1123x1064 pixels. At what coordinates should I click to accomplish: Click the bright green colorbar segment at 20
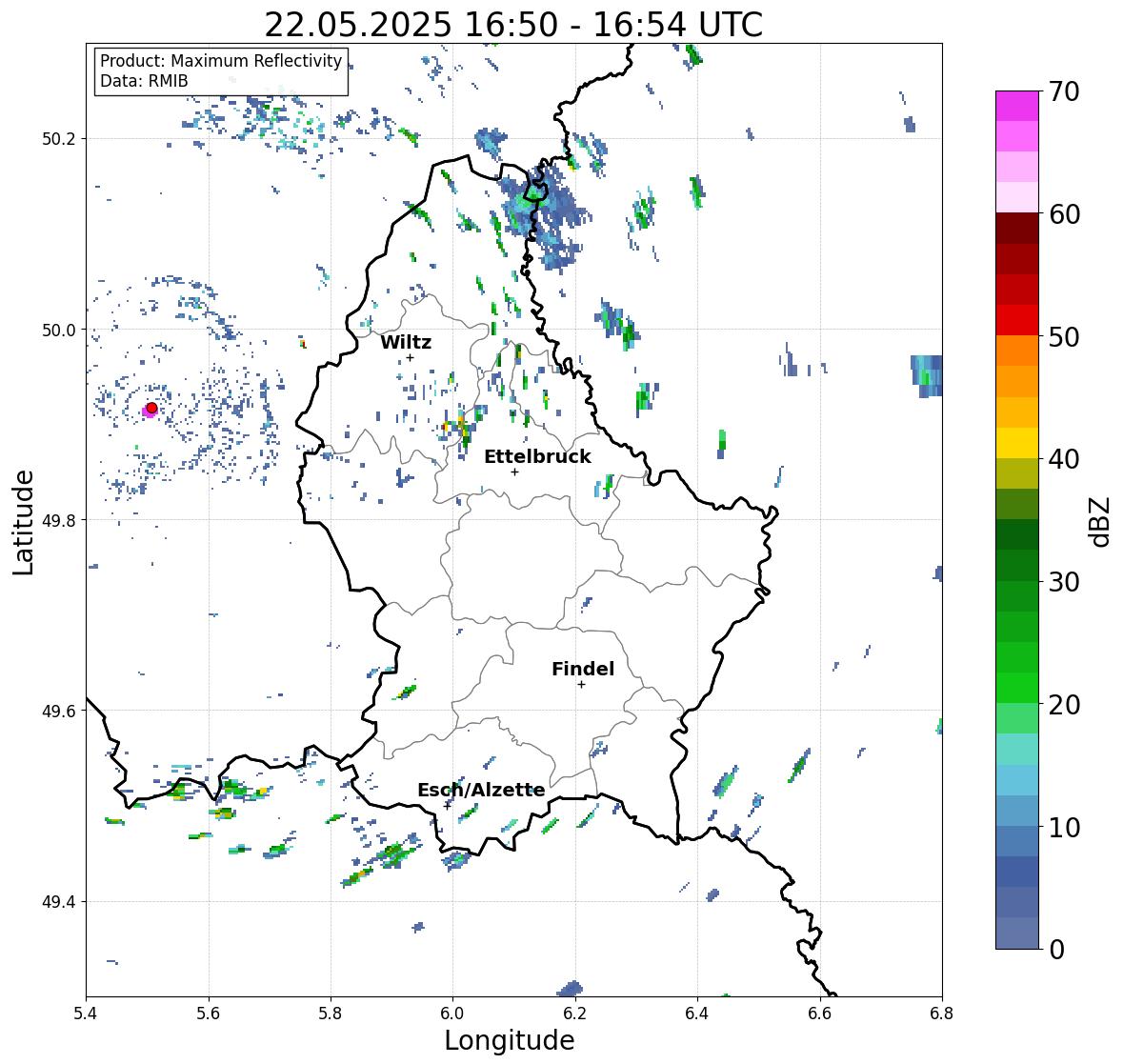click(1017, 688)
